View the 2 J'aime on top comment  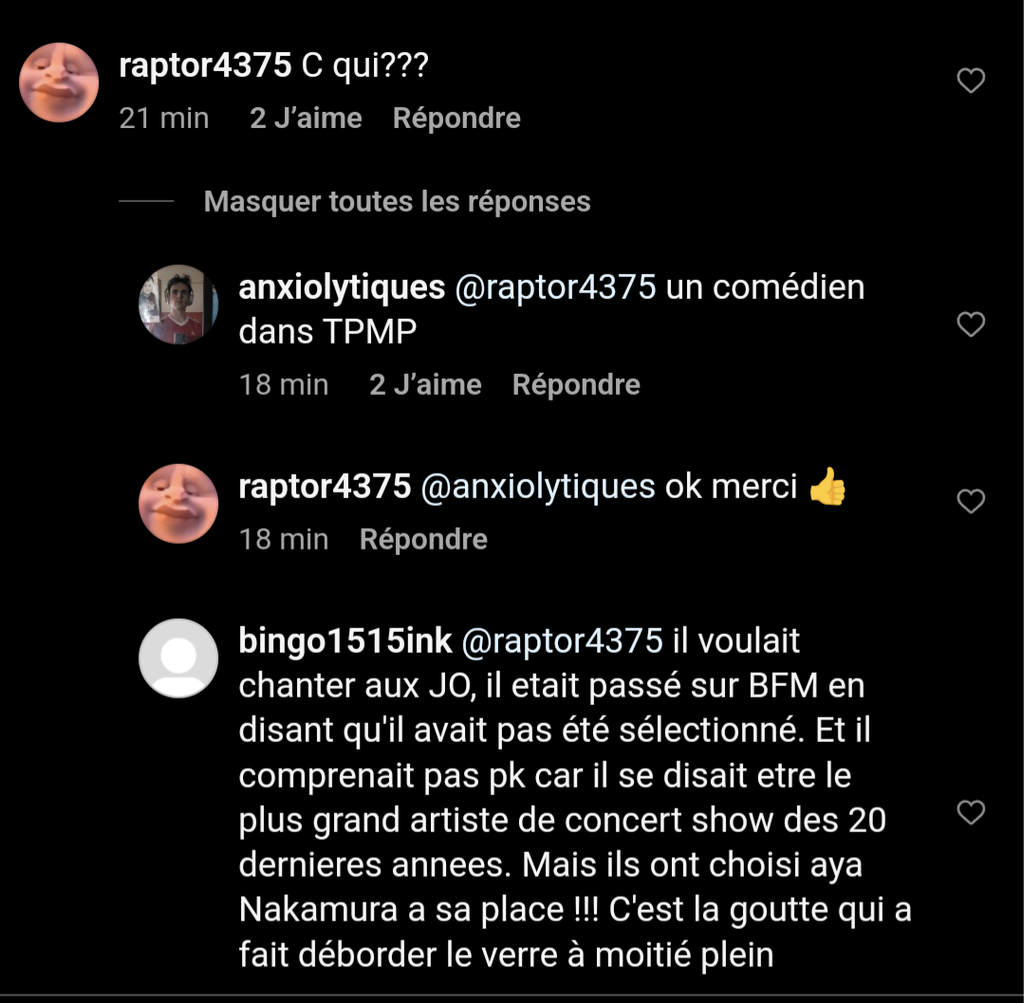(305, 118)
